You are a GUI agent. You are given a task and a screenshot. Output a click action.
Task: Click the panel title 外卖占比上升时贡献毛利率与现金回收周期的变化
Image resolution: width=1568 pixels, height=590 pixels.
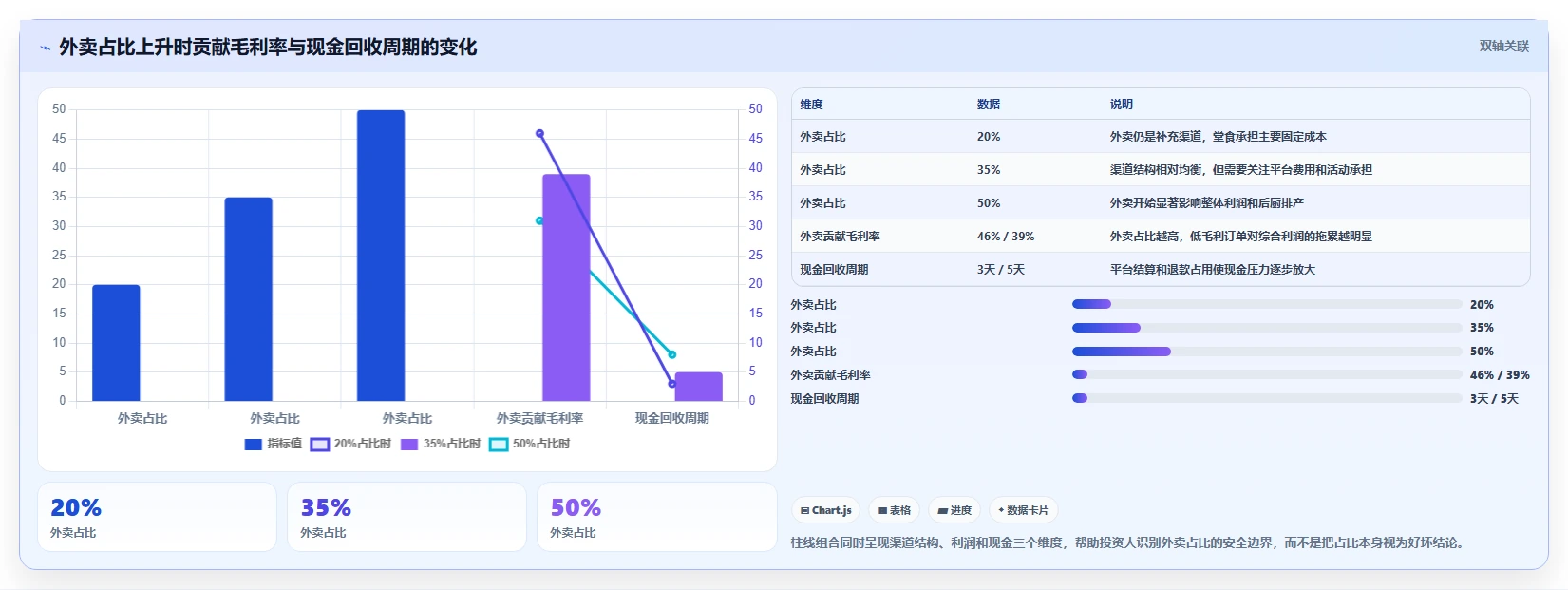(268, 47)
